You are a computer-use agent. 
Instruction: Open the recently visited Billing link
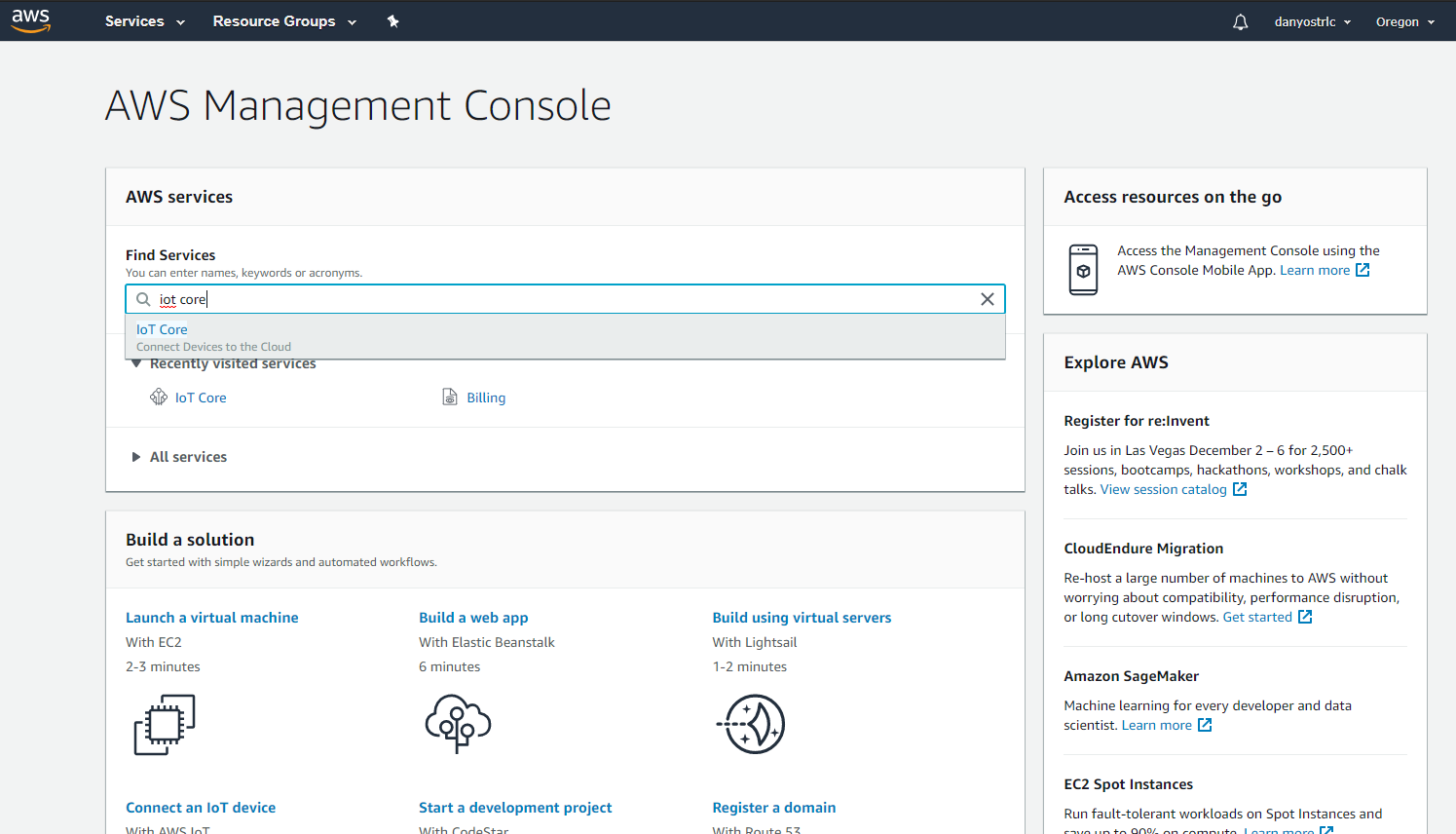pyautogui.click(x=486, y=398)
